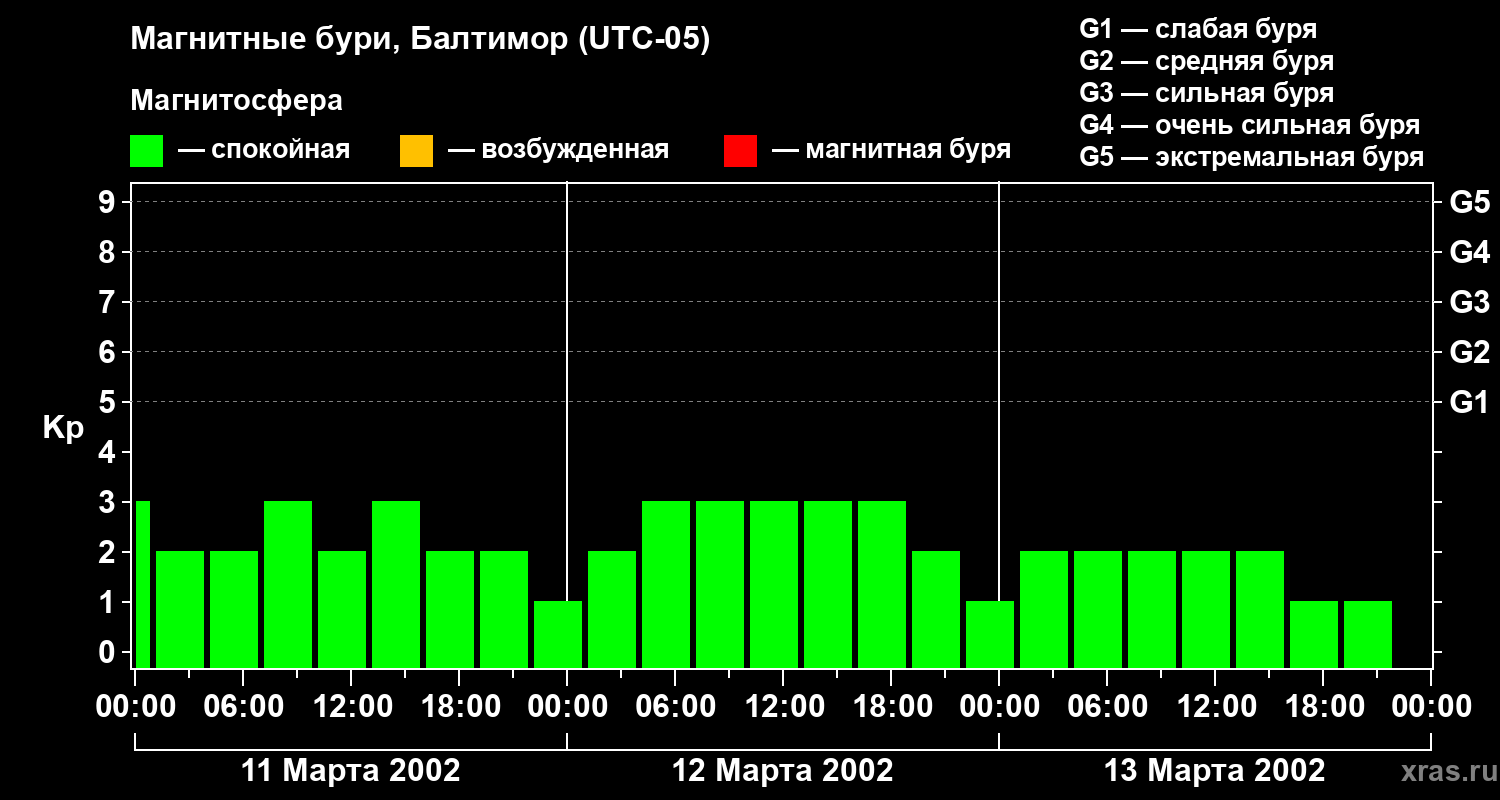Click the first Kp 2 bar on 13 Марта

pos(1044,609)
